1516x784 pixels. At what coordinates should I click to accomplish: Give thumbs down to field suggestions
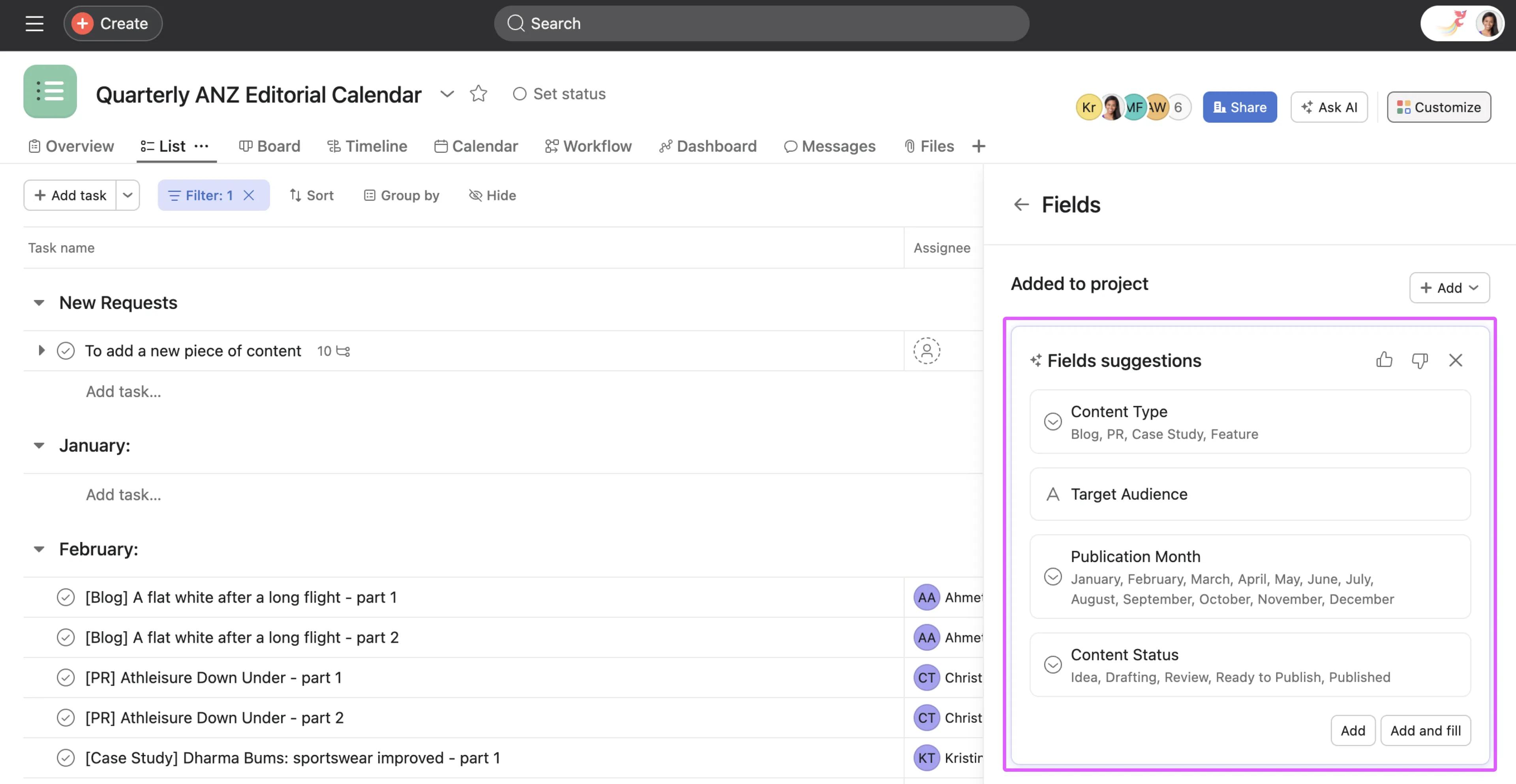[x=1420, y=360]
